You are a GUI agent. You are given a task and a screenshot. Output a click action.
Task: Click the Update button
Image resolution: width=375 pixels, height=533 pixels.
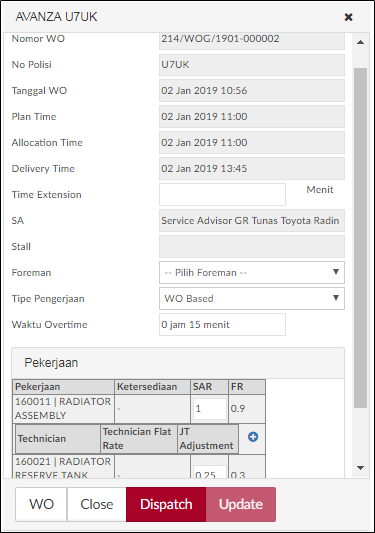(241, 504)
